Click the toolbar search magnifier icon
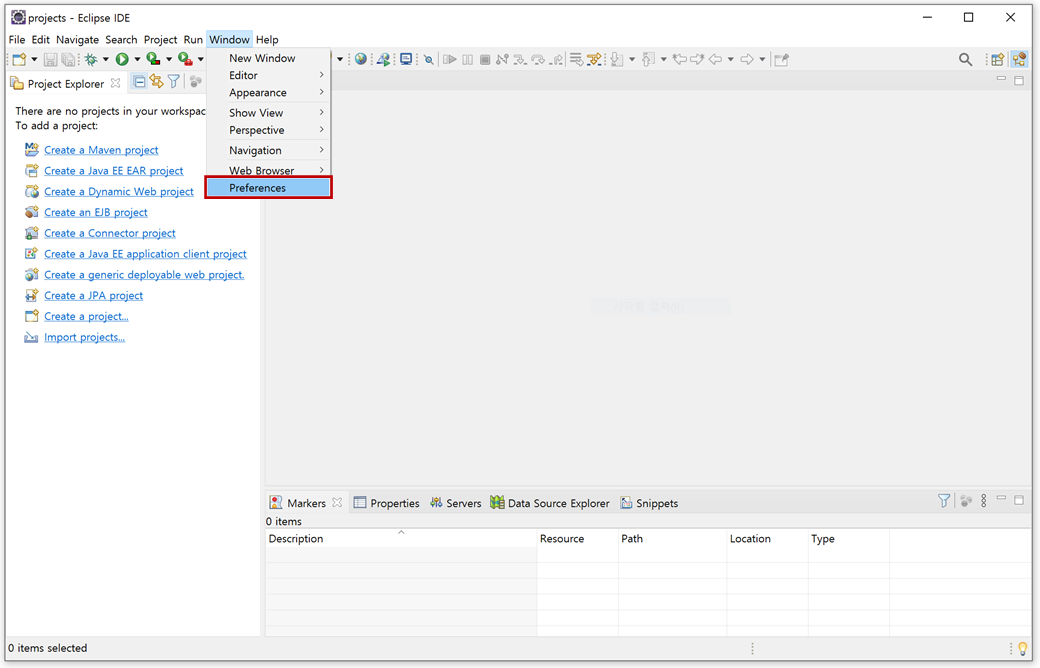1040x668 pixels. (966, 60)
